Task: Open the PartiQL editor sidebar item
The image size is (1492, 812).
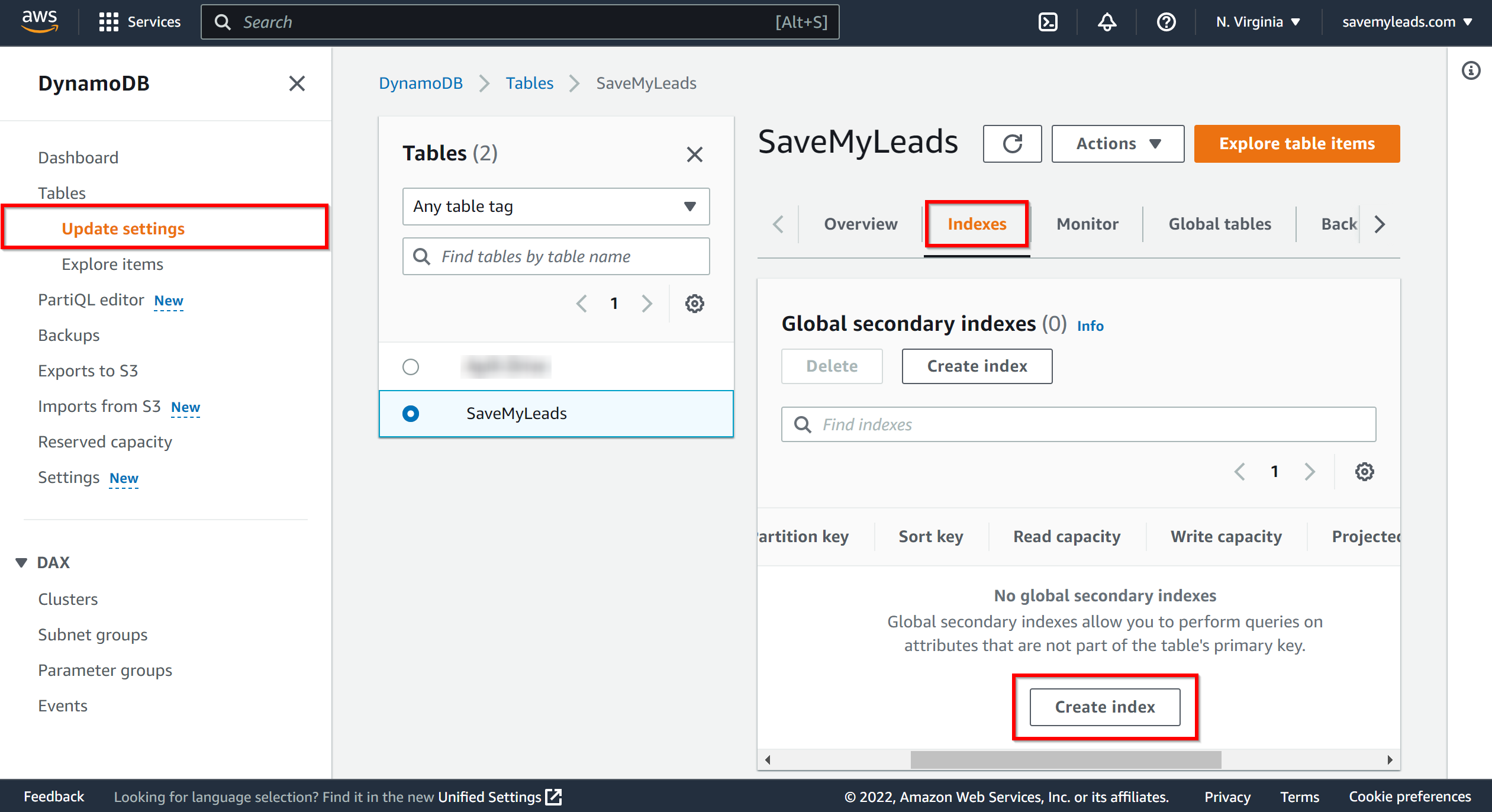Action: [x=91, y=299]
